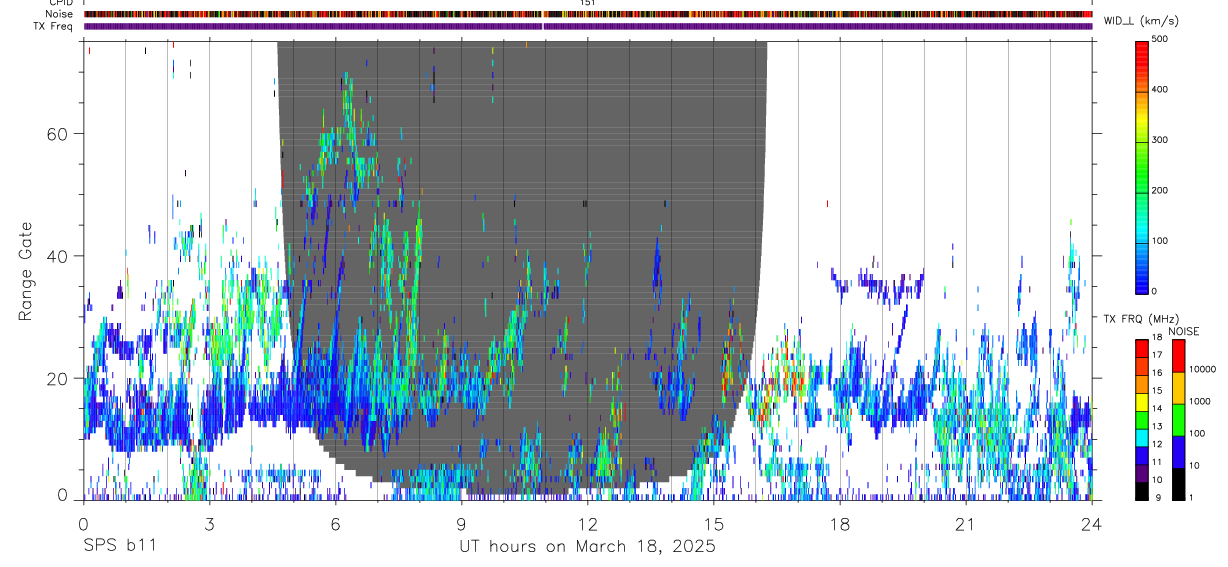Click the multicolored Noise strip above the plot
This screenshot has width=1228, height=567.
point(587,14)
